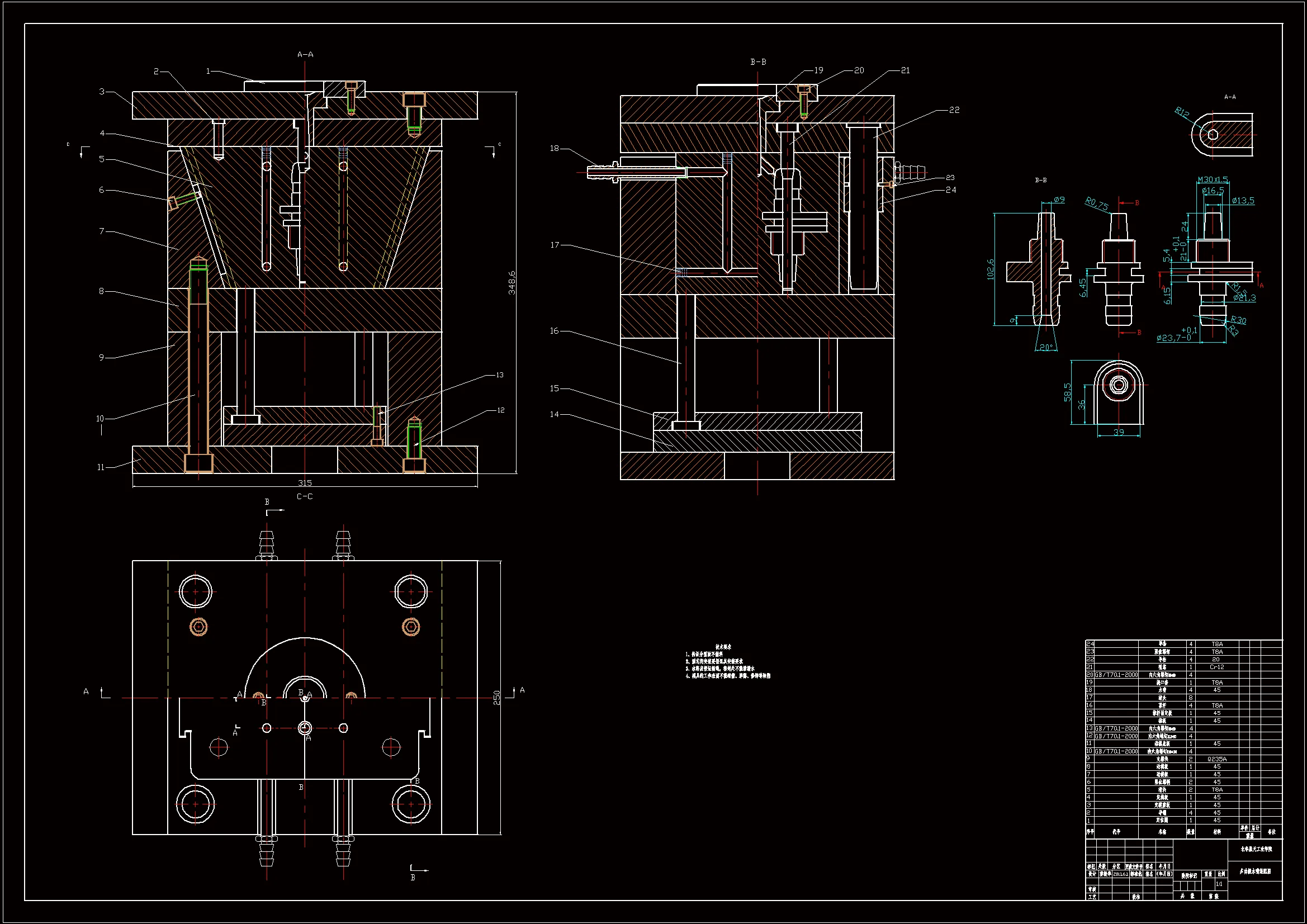Select the 315 horizontal dimension text
1307x924 pixels.
305,483
